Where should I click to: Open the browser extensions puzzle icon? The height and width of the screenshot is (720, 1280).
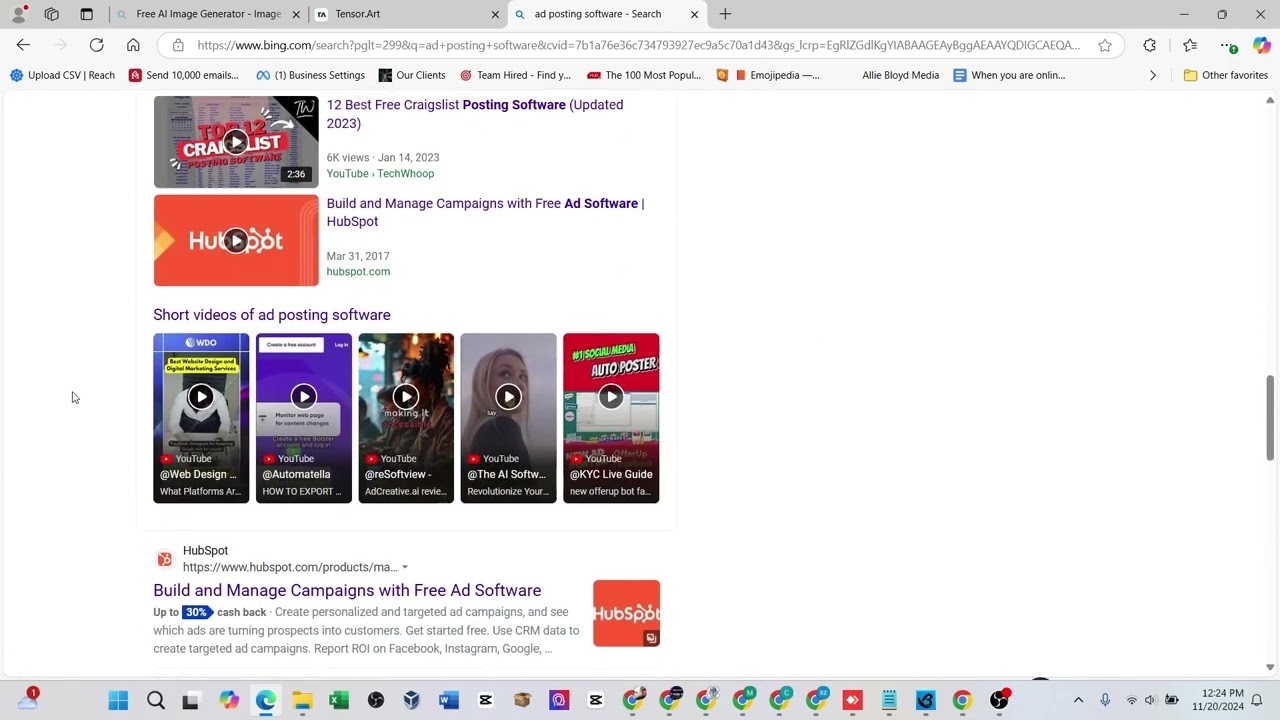pos(1150,45)
